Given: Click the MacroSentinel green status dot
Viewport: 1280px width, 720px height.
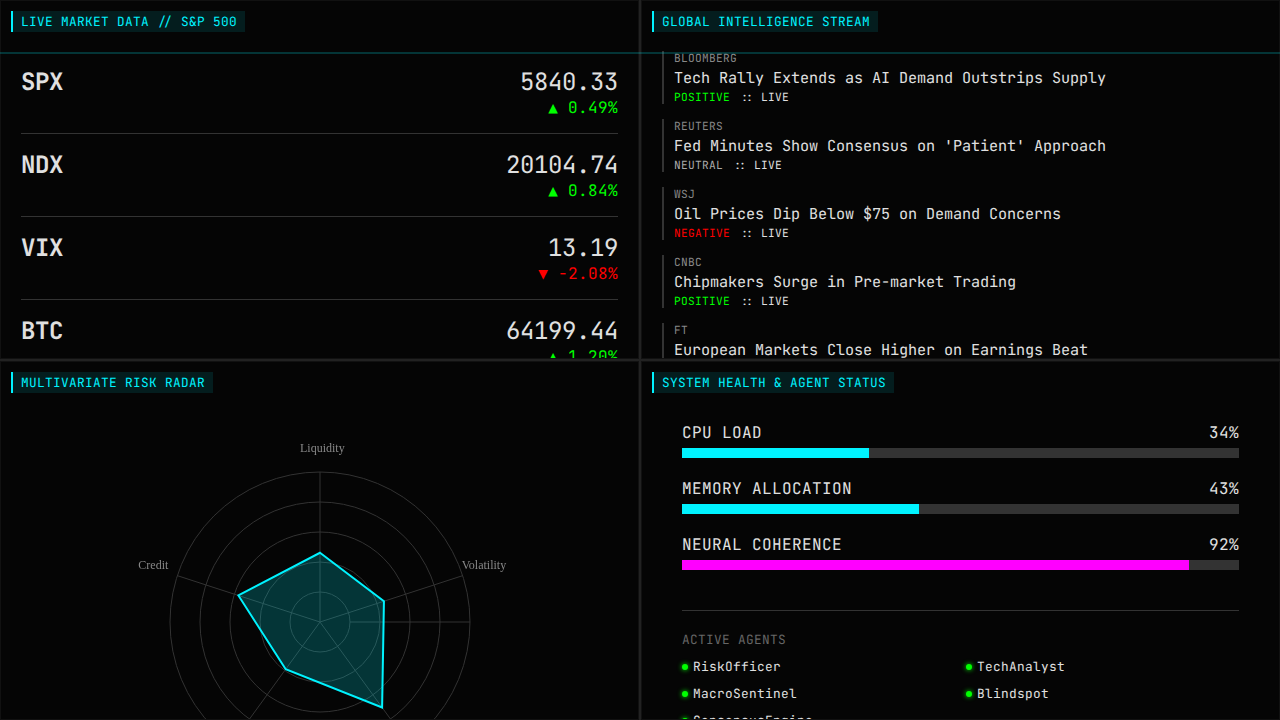Looking at the screenshot, I should click(685, 694).
